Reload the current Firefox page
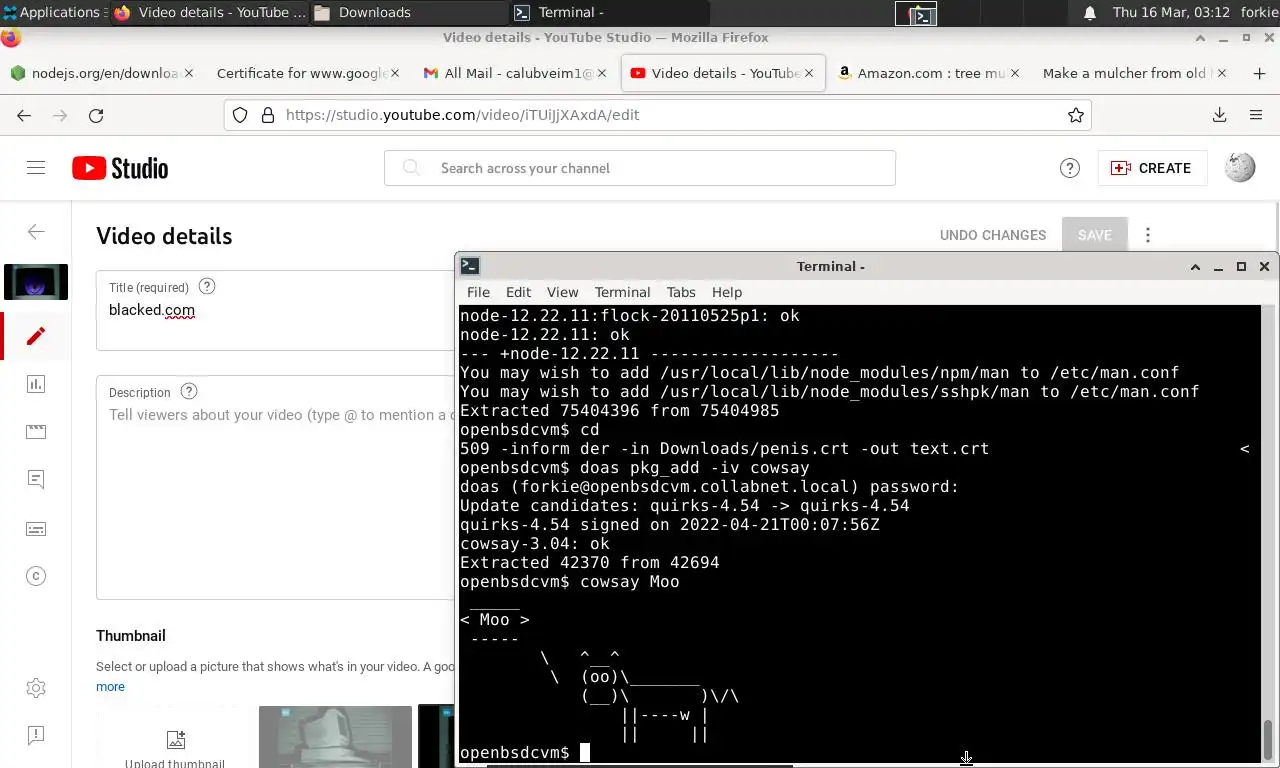Viewport: 1280px width, 768px height. click(96, 115)
